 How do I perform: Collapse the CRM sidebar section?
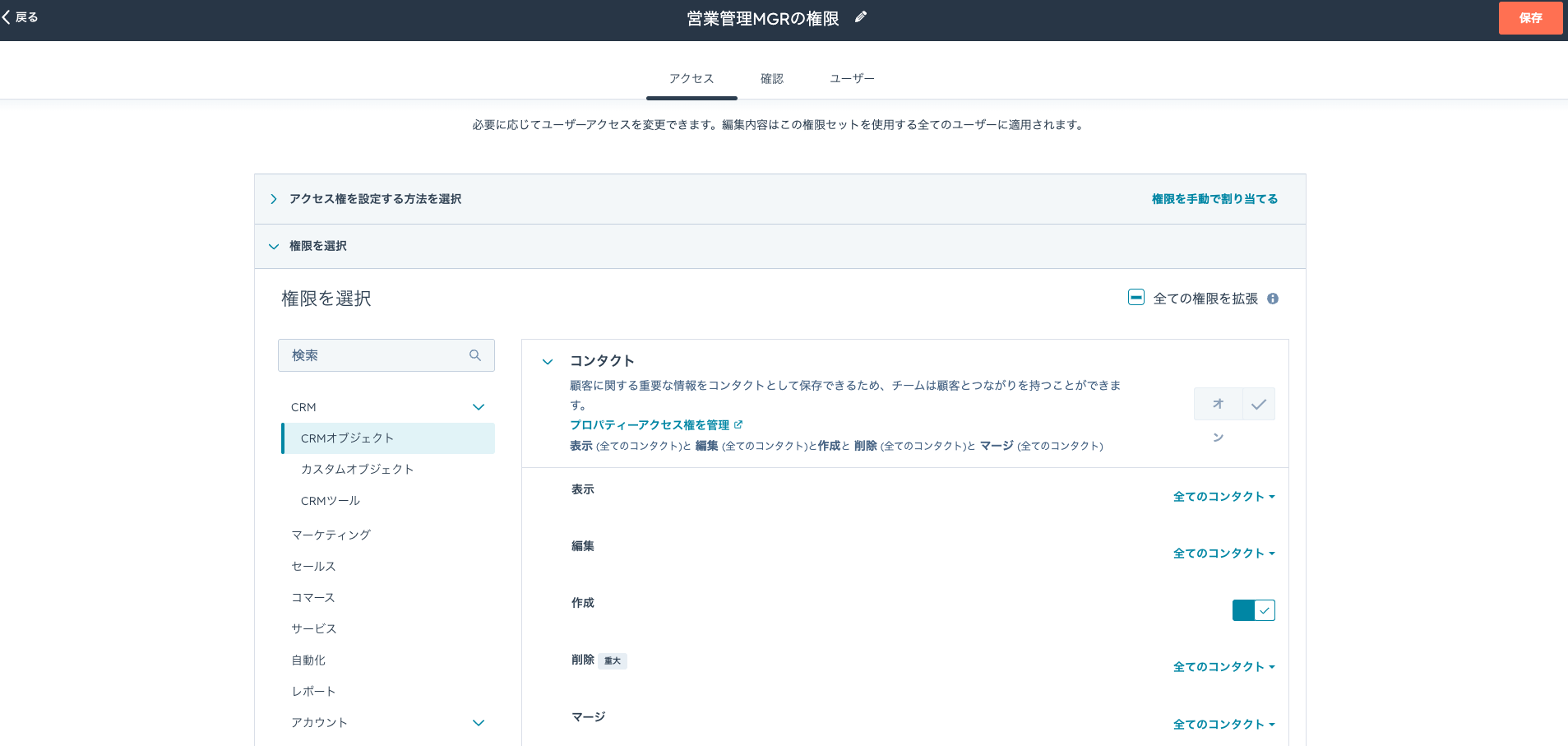point(479,407)
